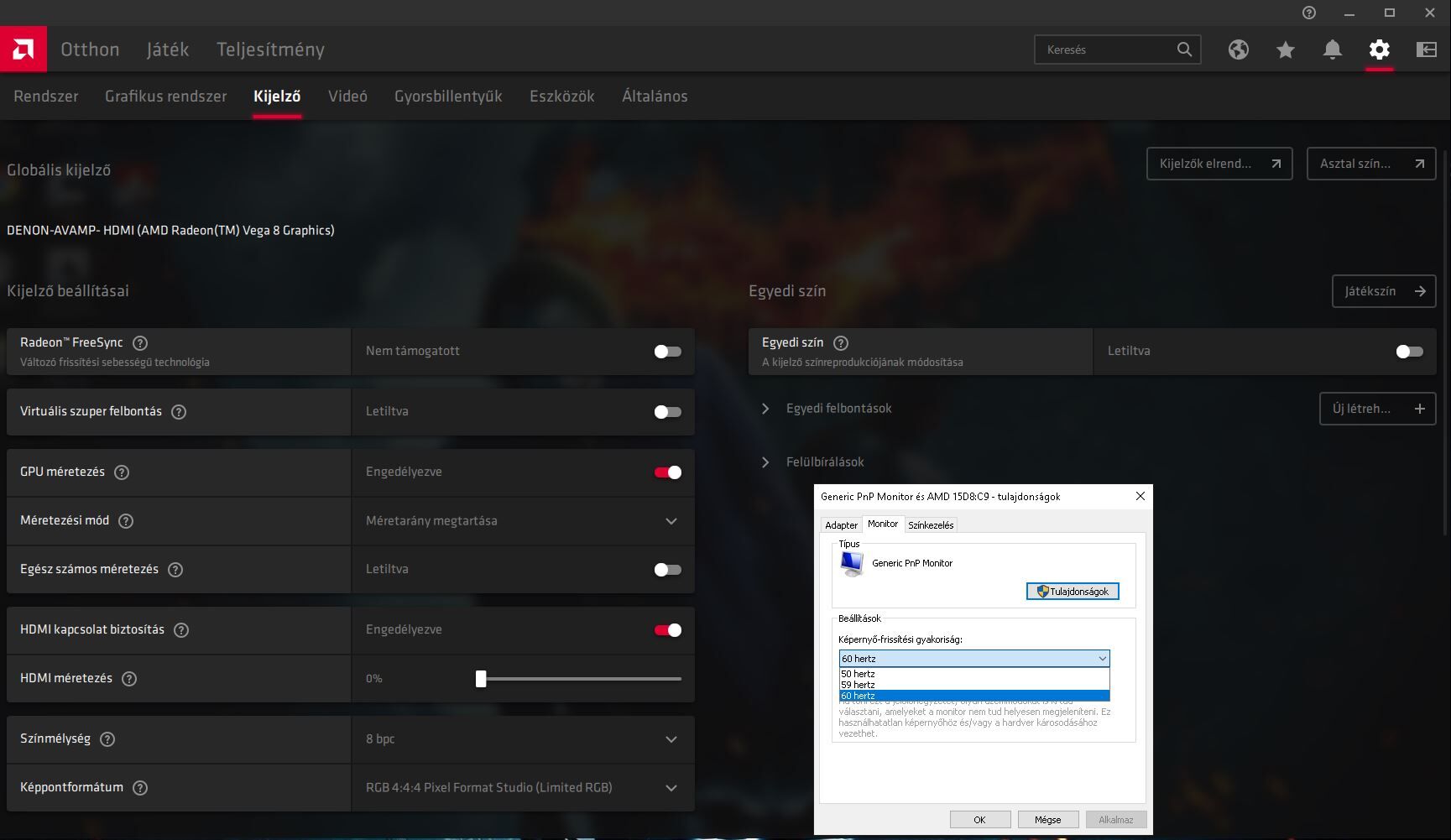Enable Egész számos méretezés switch
The height and width of the screenshot is (840, 1451).
pyautogui.click(x=668, y=570)
